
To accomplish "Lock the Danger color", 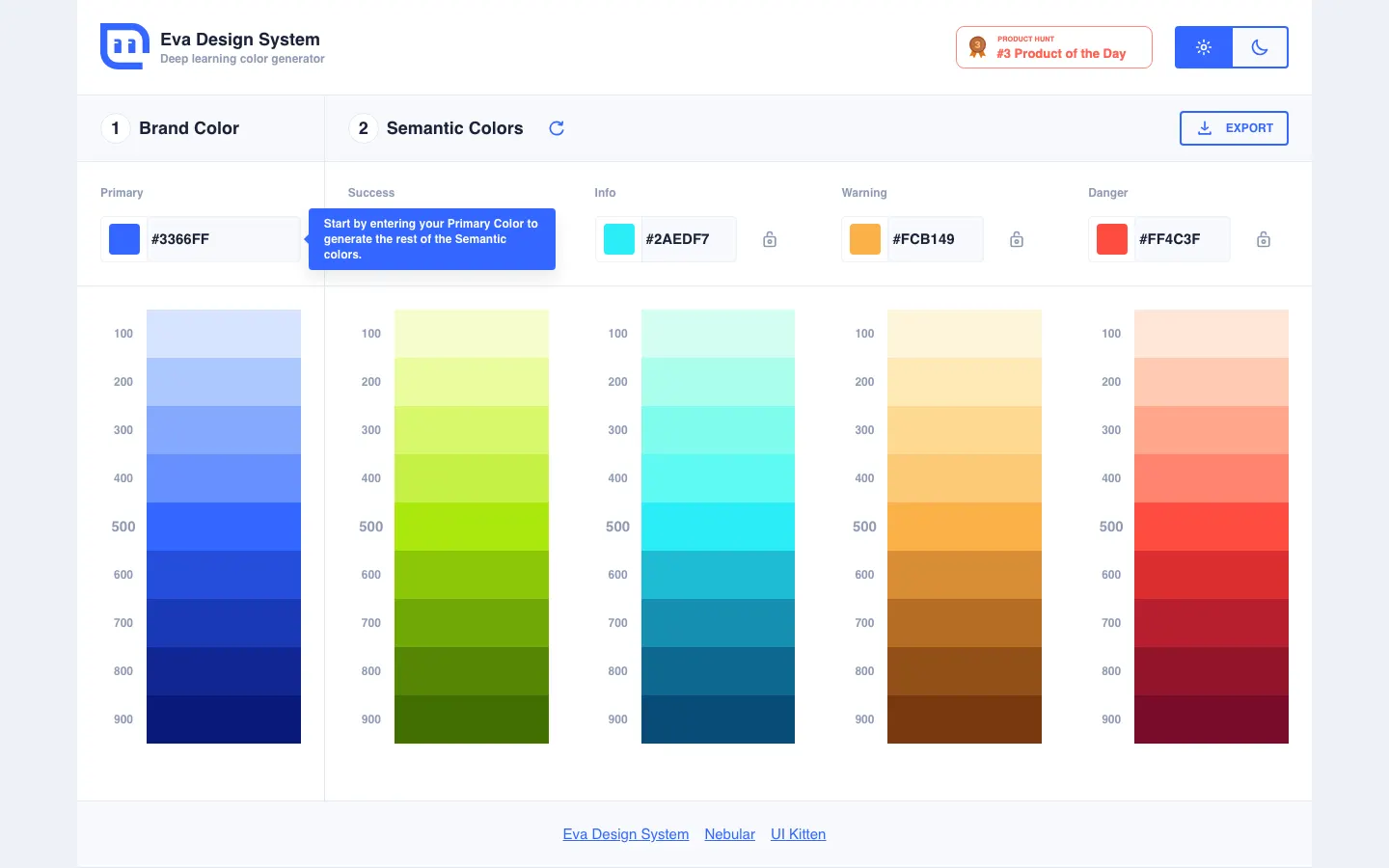I will pyautogui.click(x=1264, y=239).
